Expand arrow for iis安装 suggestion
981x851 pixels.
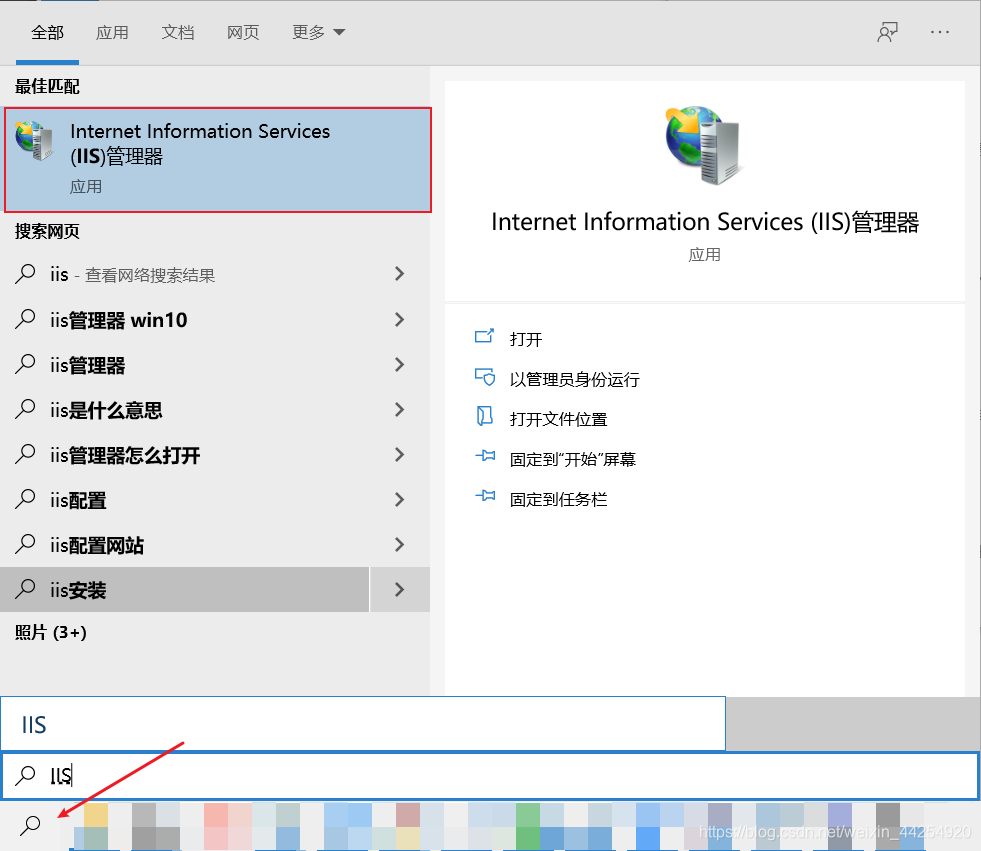pyautogui.click(x=399, y=589)
